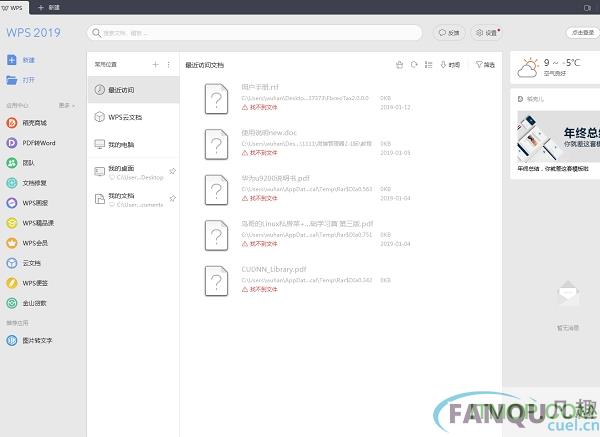Click the window icon in top-right corner
The width and height of the screenshot is (600, 437).
[x=587, y=8]
